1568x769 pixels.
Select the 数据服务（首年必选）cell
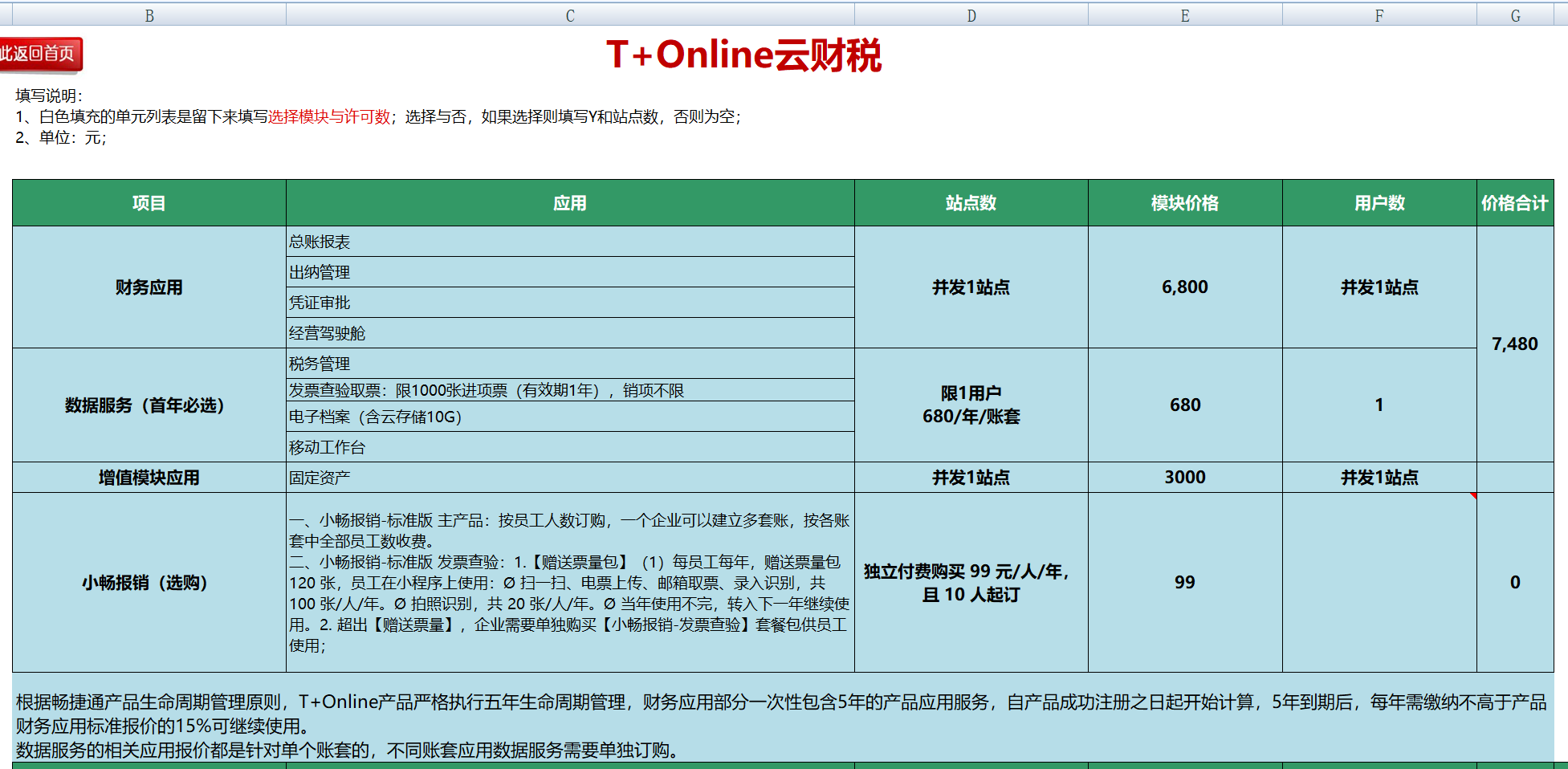(x=149, y=405)
